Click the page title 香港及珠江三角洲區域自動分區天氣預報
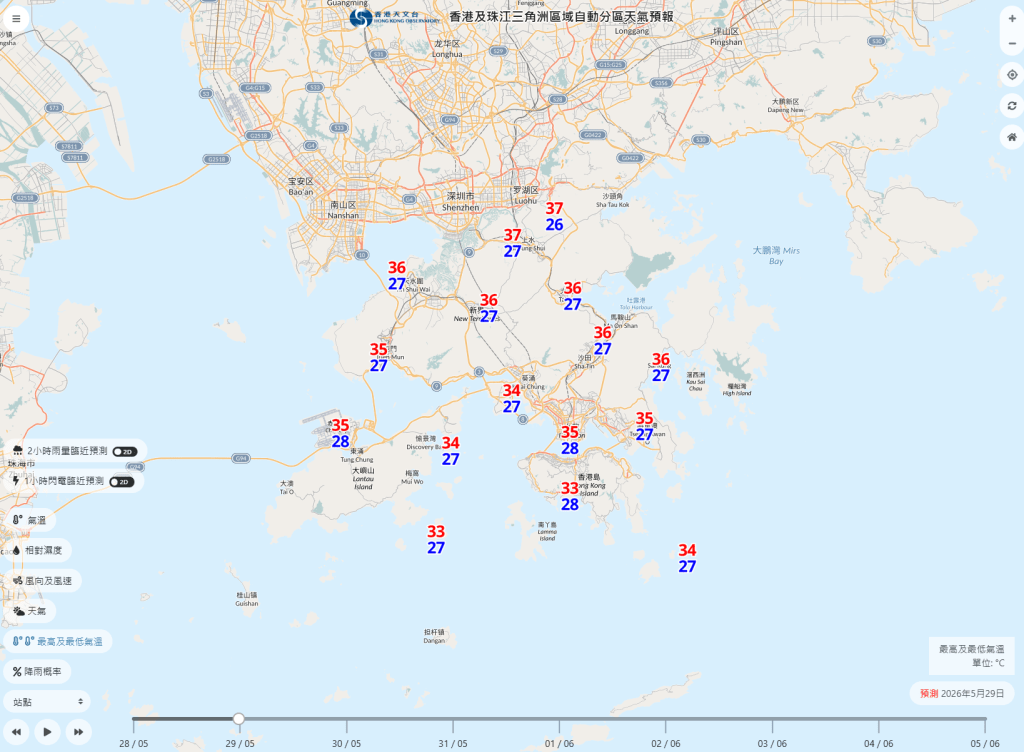Image resolution: width=1024 pixels, height=752 pixels. click(x=562, y=17)
